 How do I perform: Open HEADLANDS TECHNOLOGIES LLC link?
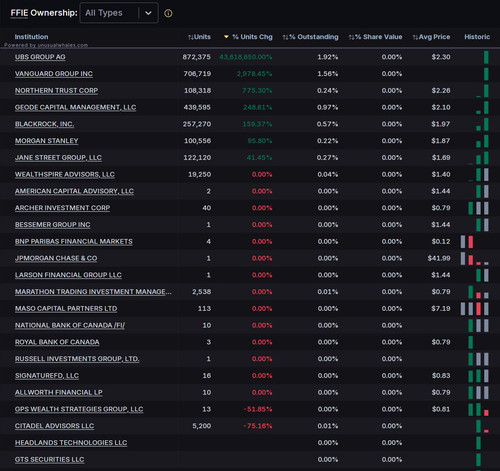[71, 443]
